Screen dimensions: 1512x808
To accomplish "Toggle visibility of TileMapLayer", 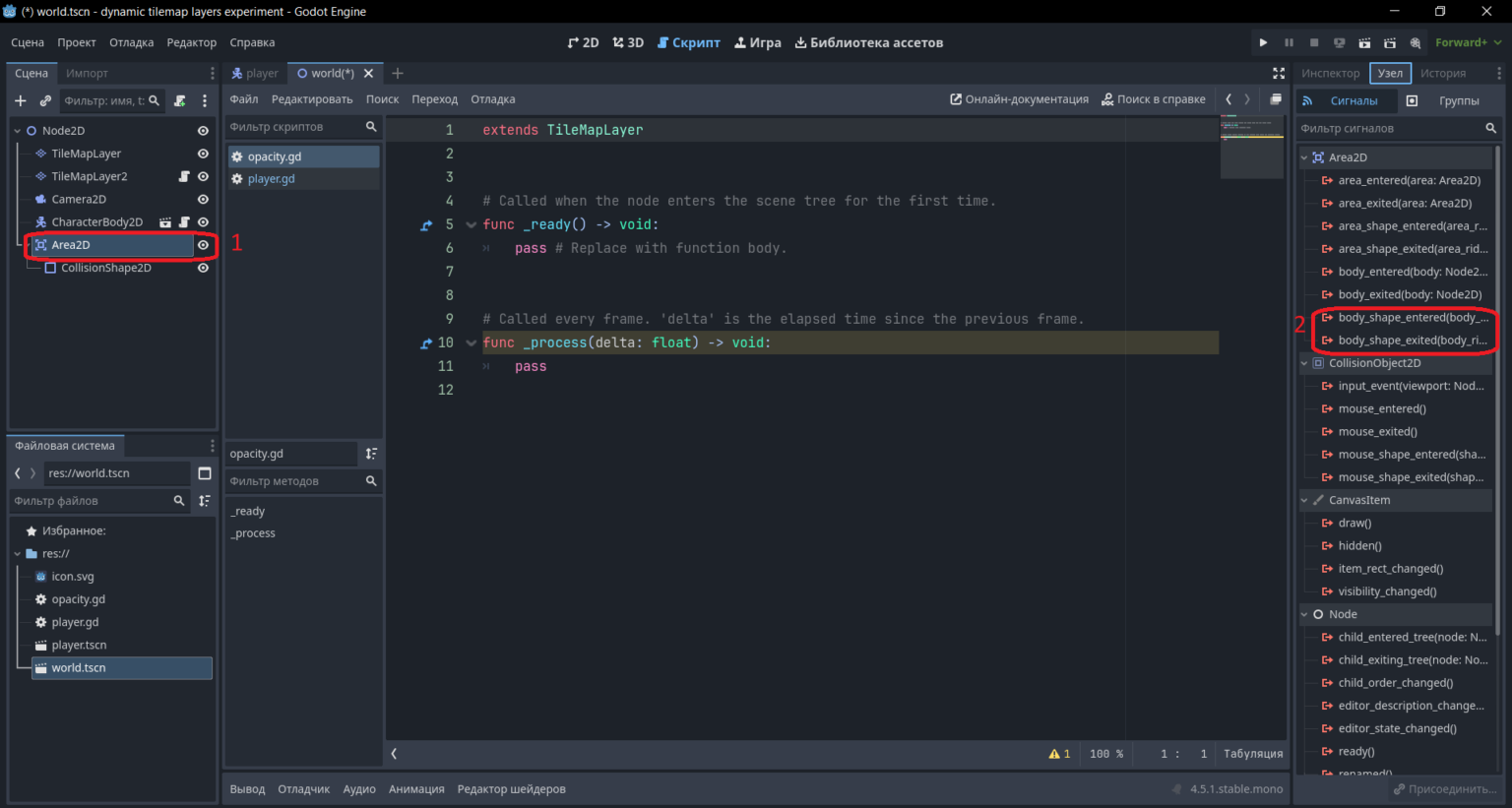I will (203, 154).
